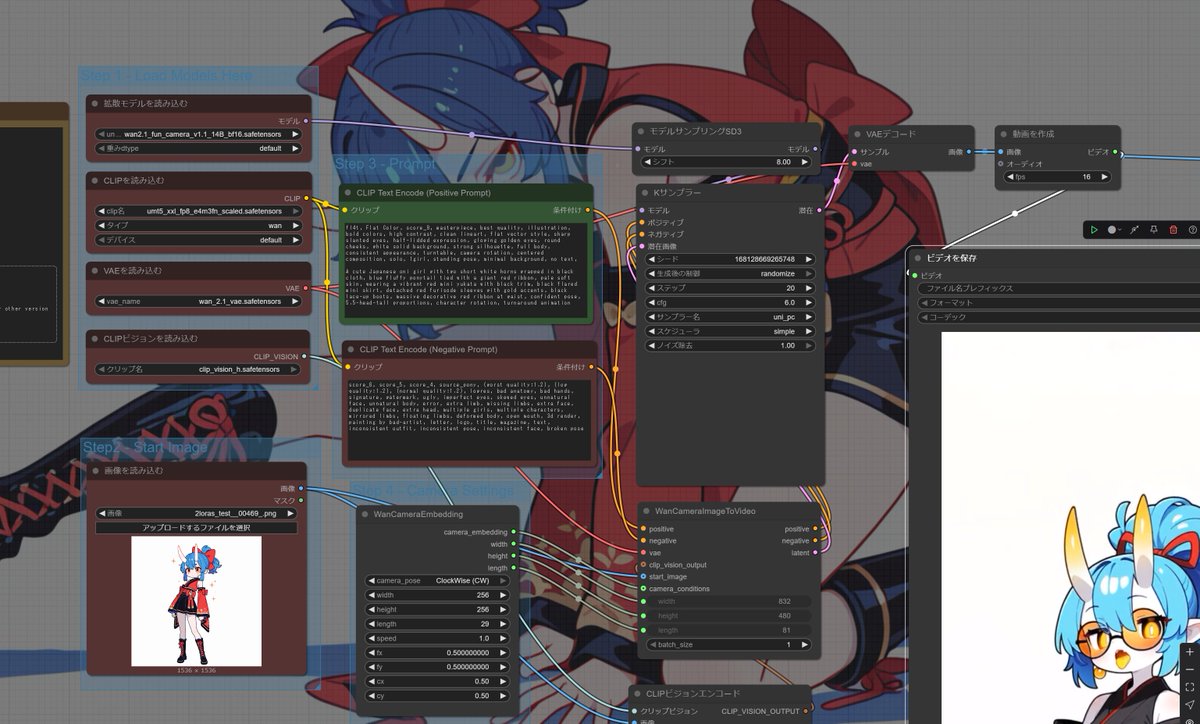Open the 生成後の制御 dropdown set to randomize
The height and width of the screenshot is (724, 1200).
click(x=729, y=273)
